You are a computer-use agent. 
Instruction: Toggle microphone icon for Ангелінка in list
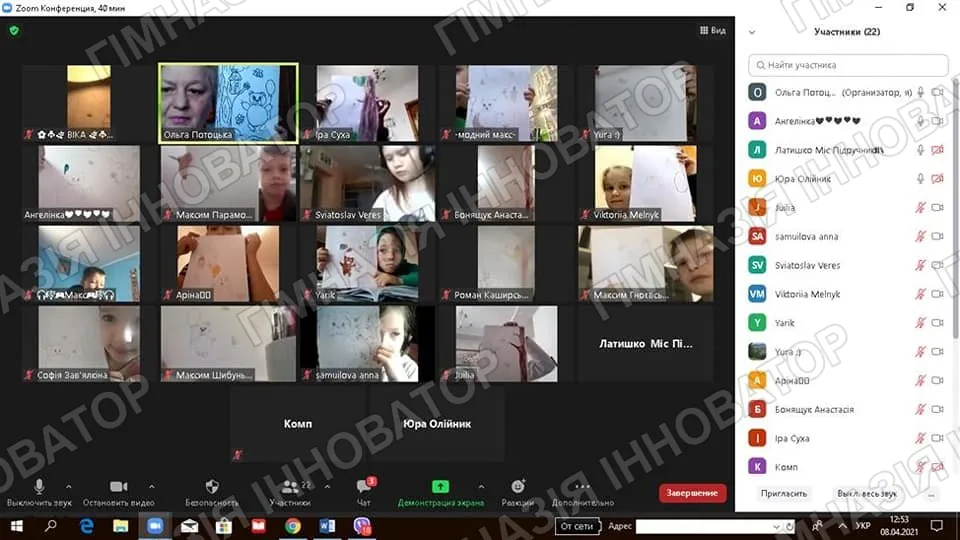(920, 121)
